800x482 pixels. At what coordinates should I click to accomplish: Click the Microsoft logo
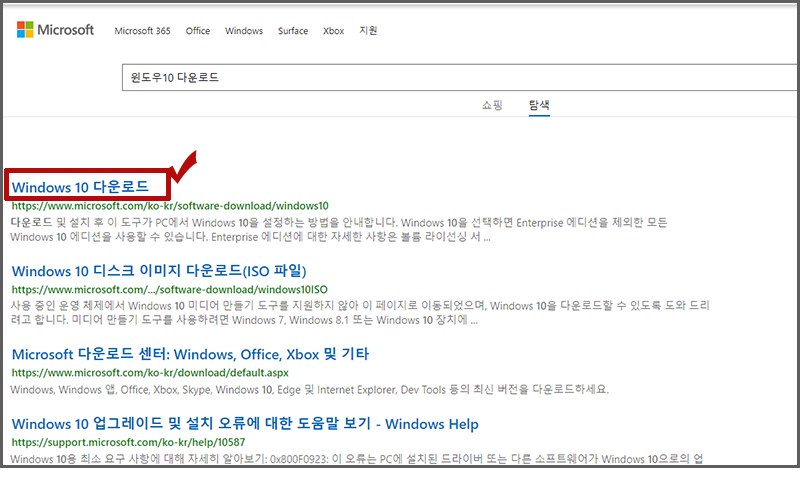(x=55, y=30)
